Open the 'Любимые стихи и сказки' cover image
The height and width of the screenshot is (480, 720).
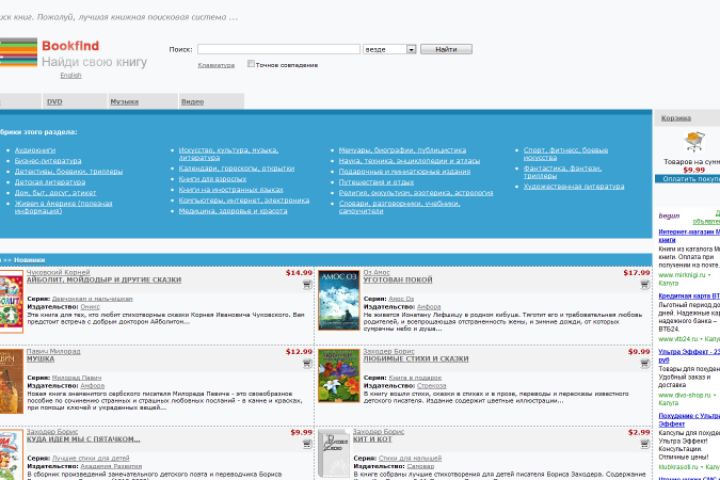[x=339, y=376]
